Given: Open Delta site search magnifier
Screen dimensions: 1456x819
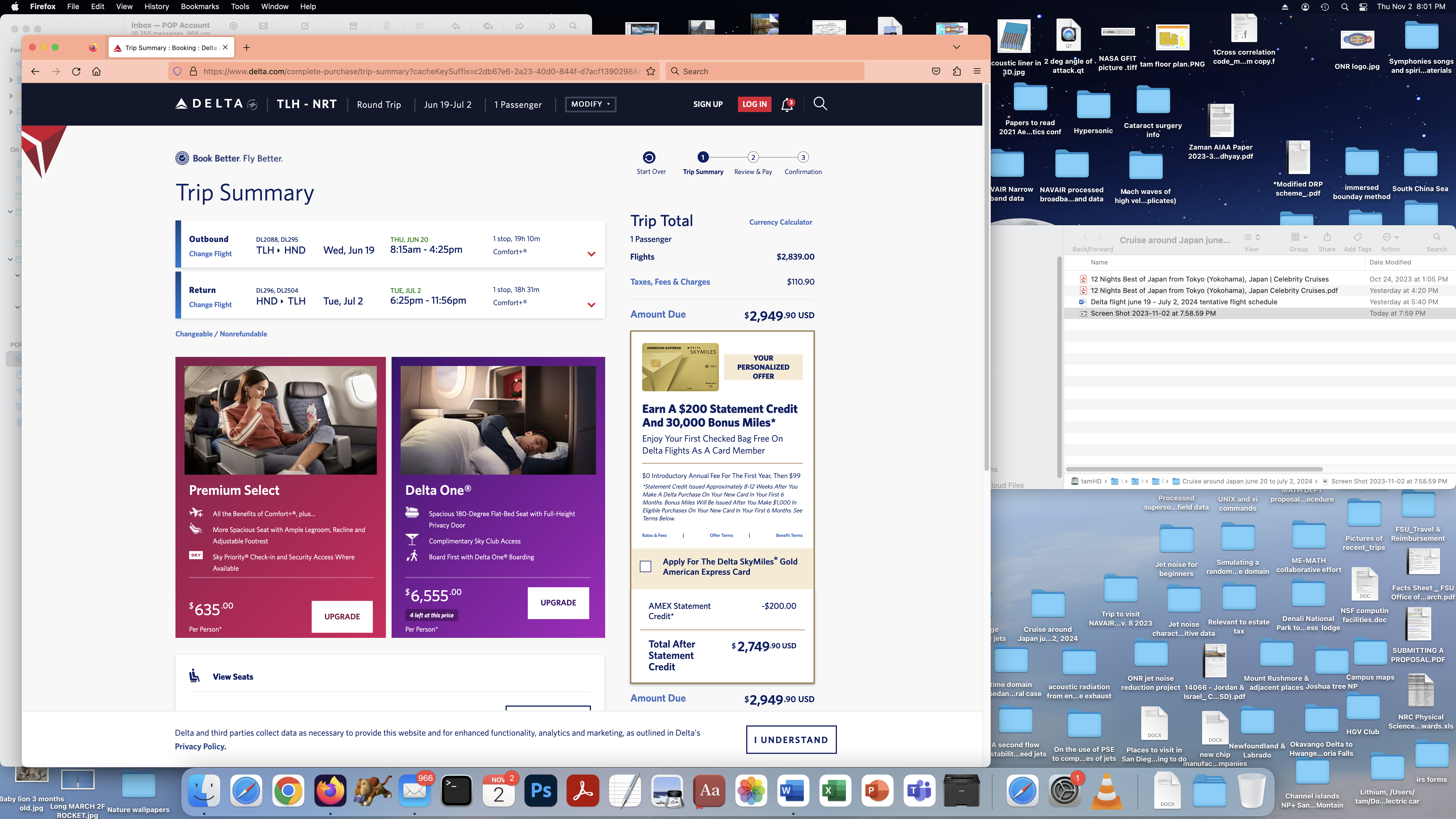Looking at the screenshot, I should point(820,104).
